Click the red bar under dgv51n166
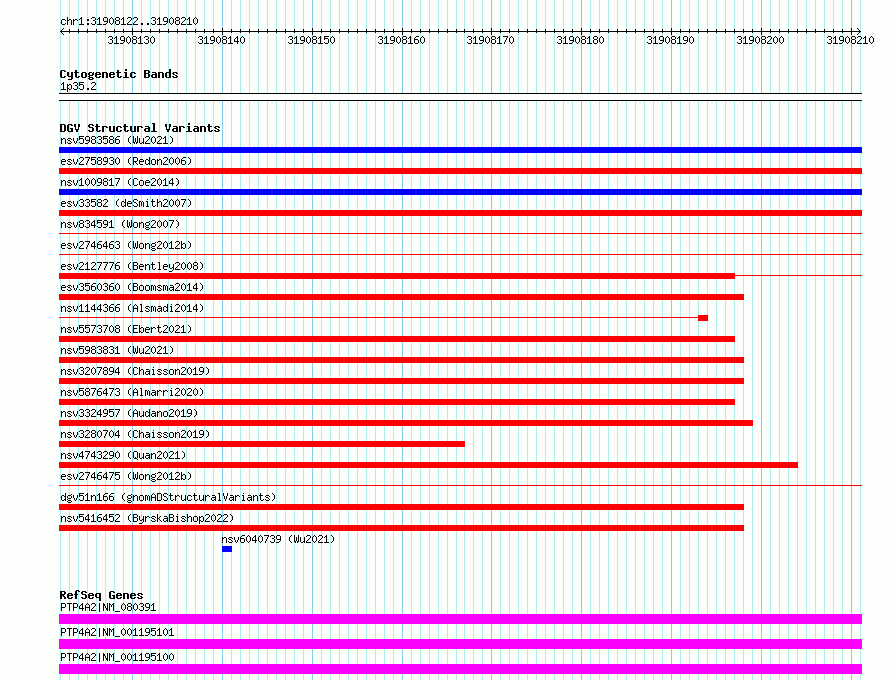Image resolution: width=890 pixels, height=680 pixels. tap(401, 507)
